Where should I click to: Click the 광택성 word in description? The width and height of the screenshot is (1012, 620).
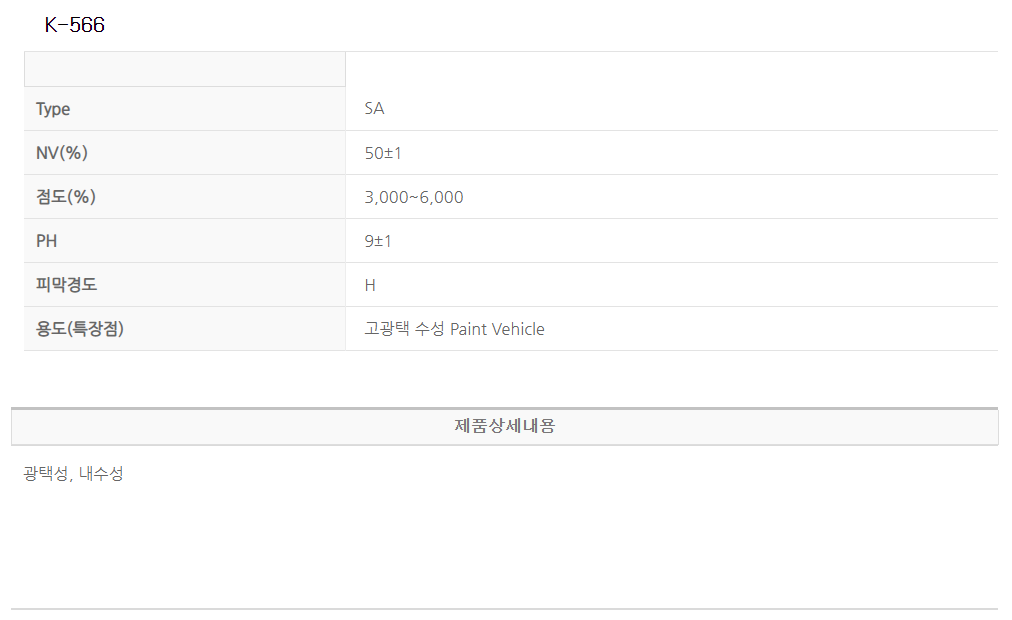pyautogui.click(x=45, y=474)
